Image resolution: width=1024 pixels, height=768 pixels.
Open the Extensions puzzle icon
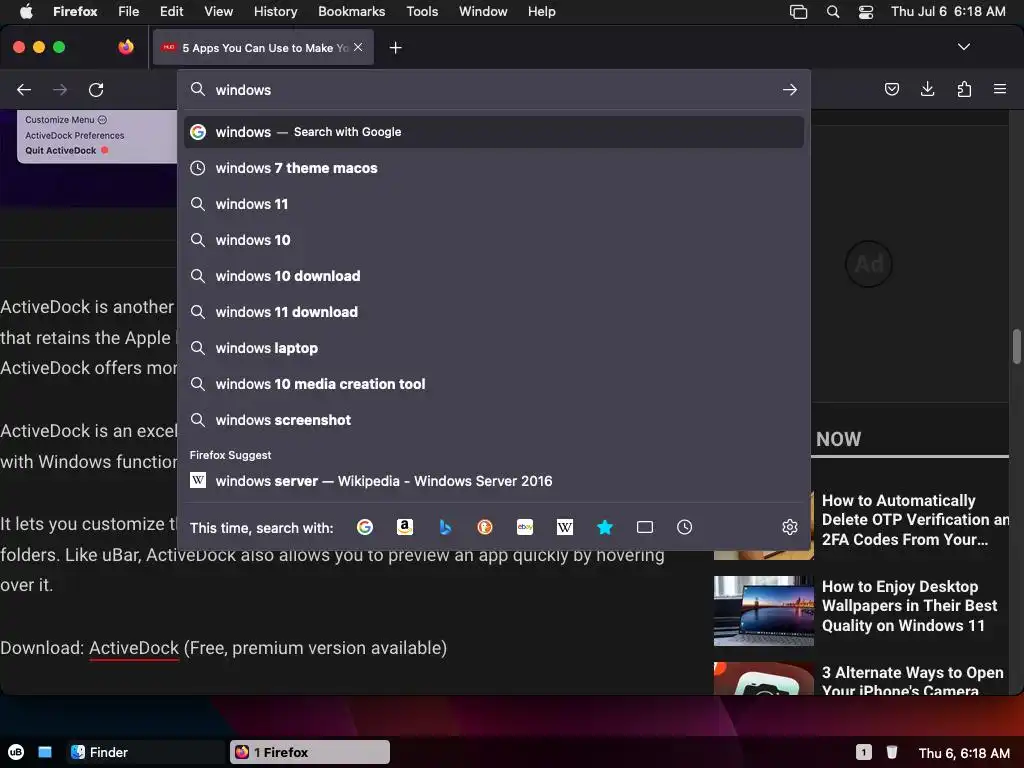tap(964, 89)
